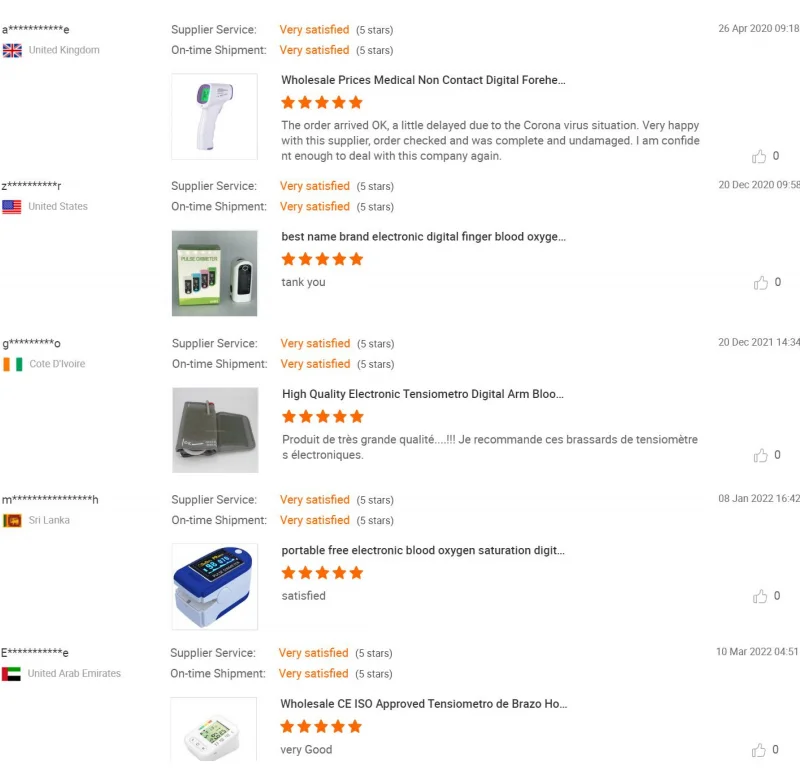The height and width of the screenshot is (780, 800).
Task: Click the Cote D'Ivoire flag icon
Action: [x=12, y=364]
